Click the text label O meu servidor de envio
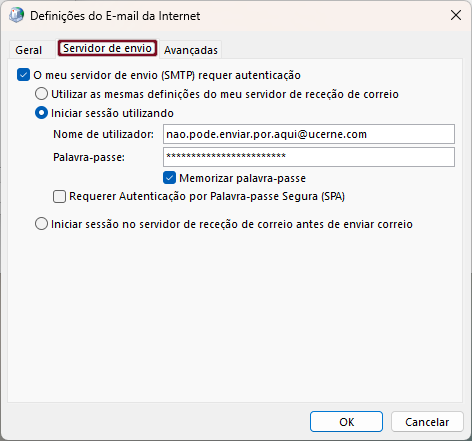Image resolution: width=472 pixels, height=441 pixels. [x=167, y=75]
